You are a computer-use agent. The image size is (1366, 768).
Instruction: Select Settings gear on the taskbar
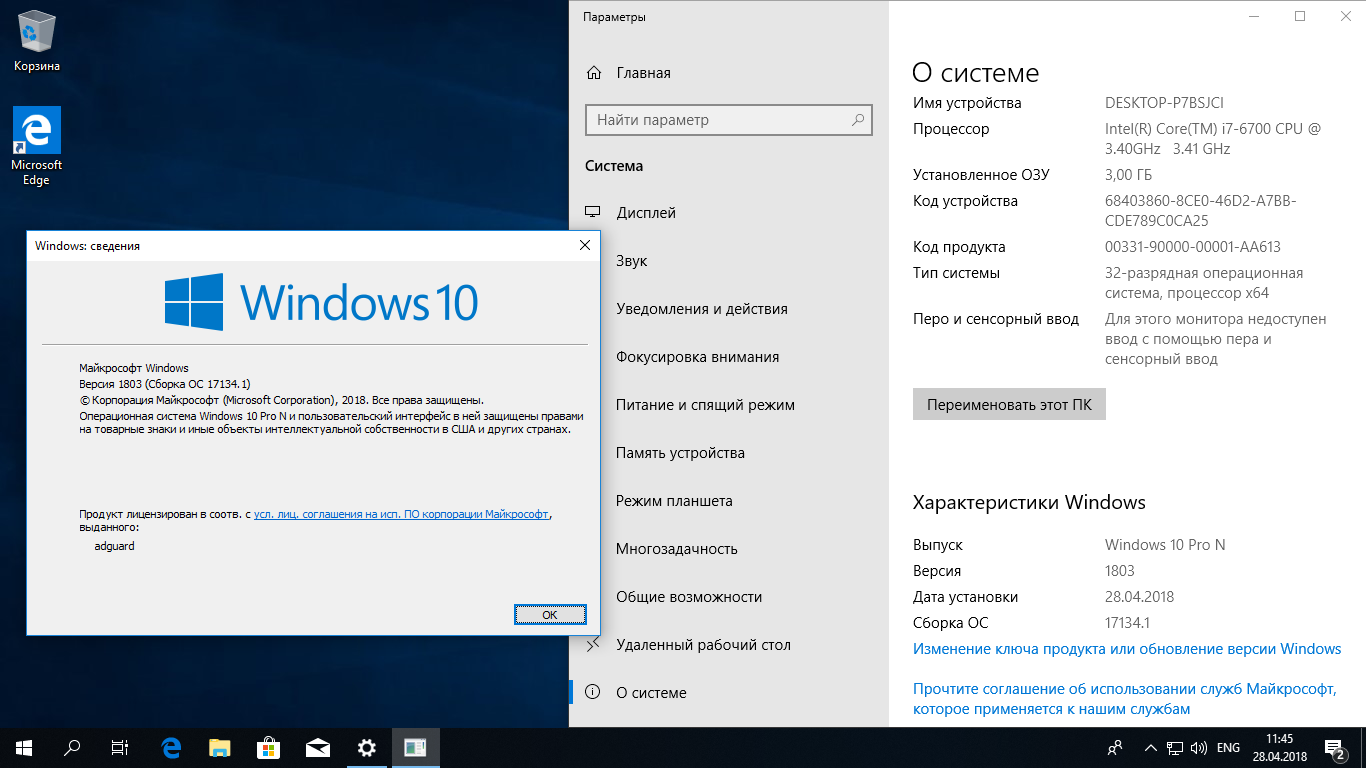click(x=367, y=747)
